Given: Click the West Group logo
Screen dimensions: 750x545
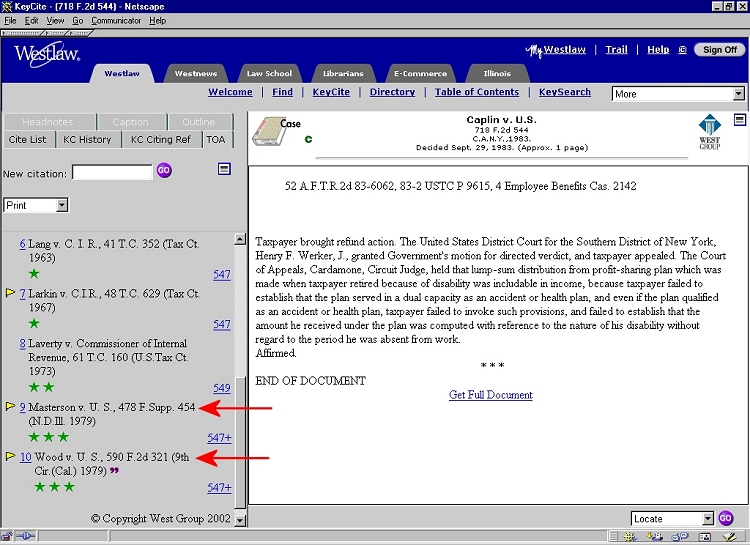Looking at the screenshot, I should [x=708, y=131].
